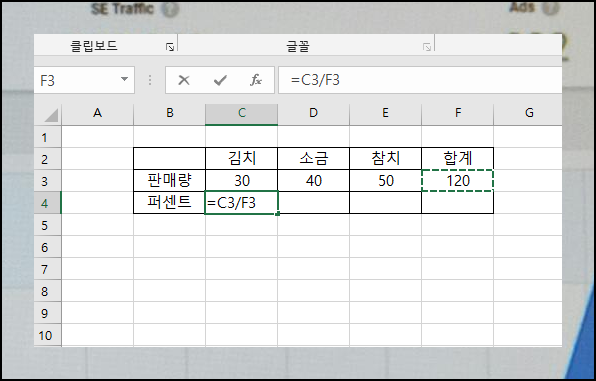Expand the Name Box dropdown arrow
This screenshot has width=596, height=381.
coord(124,79)
